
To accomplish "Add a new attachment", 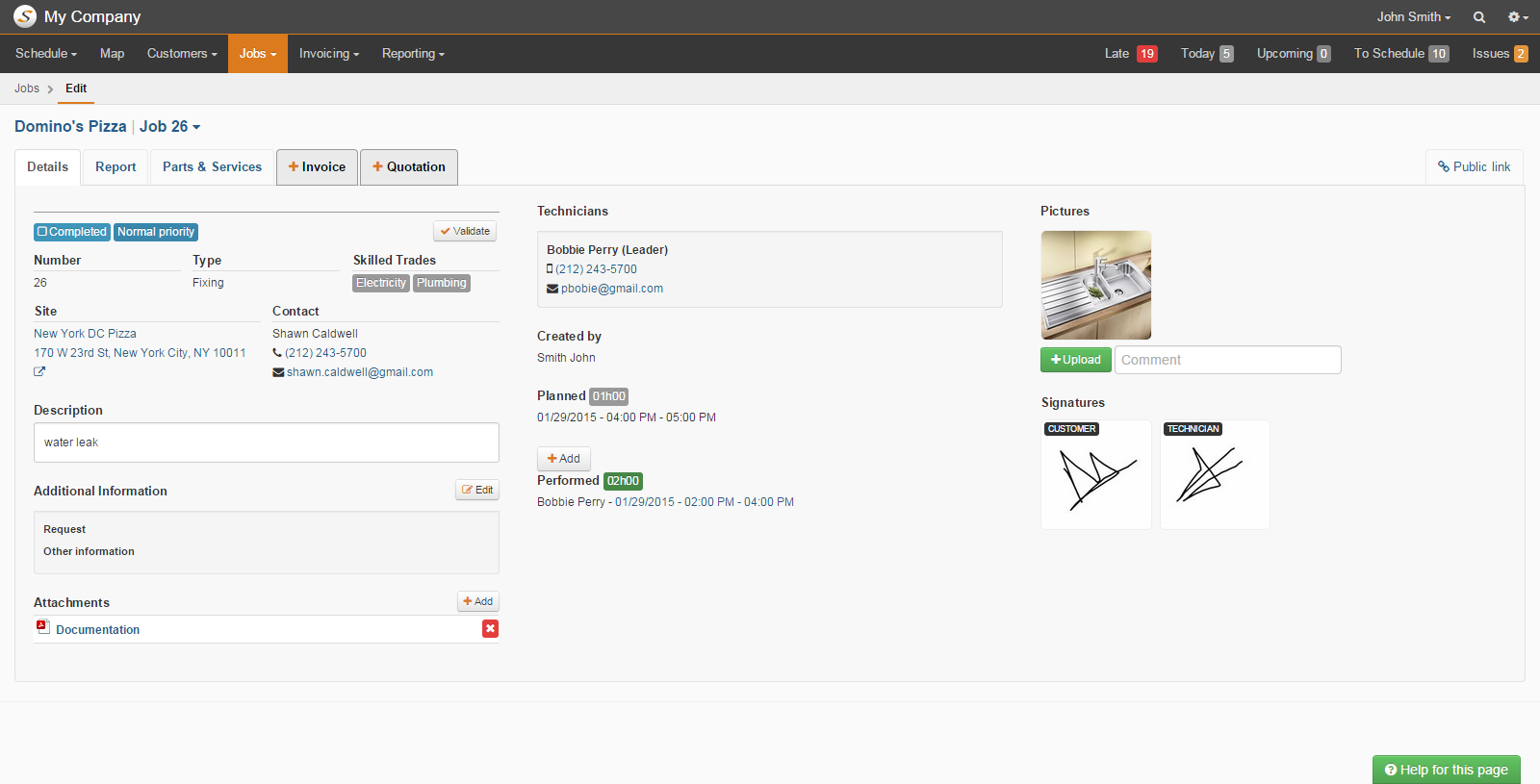I will [x=478, y=601].
